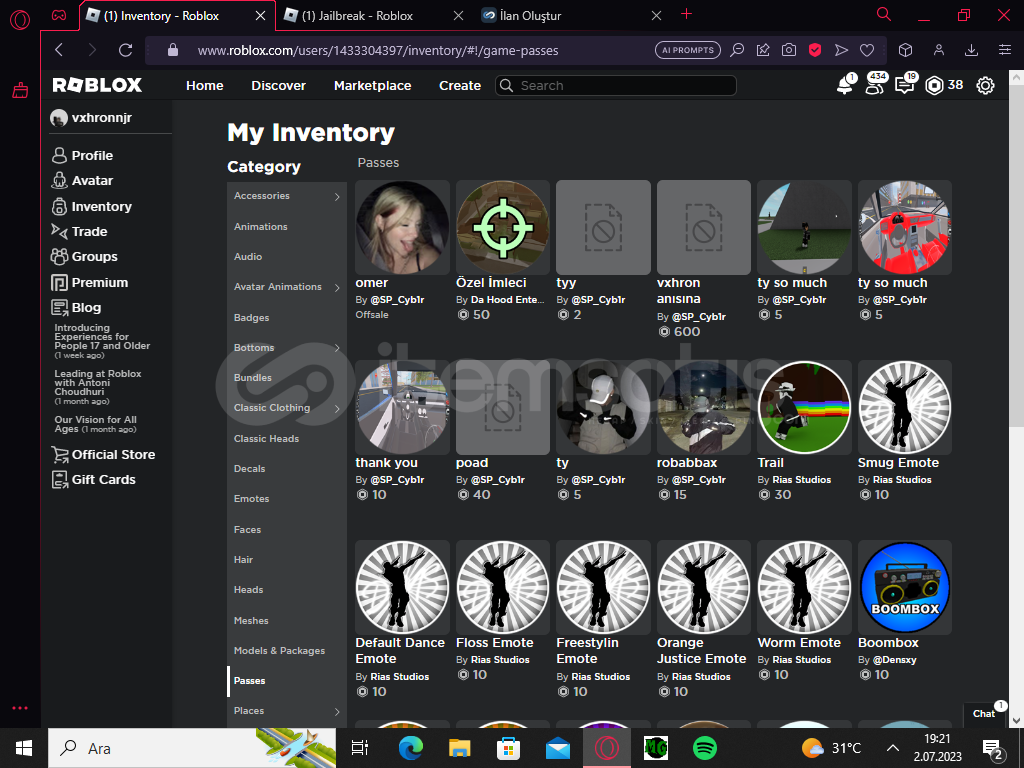Show hidden system tray icons

click(x=893, y=748)
